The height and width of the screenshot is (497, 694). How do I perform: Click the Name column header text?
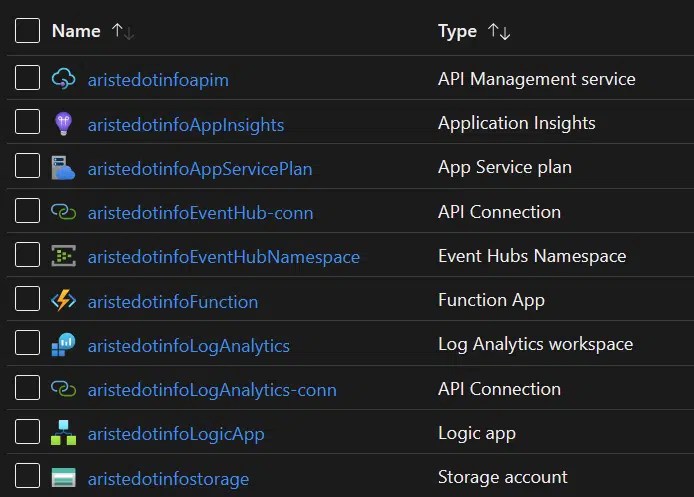pyautogui.click(x=76, y=31)
